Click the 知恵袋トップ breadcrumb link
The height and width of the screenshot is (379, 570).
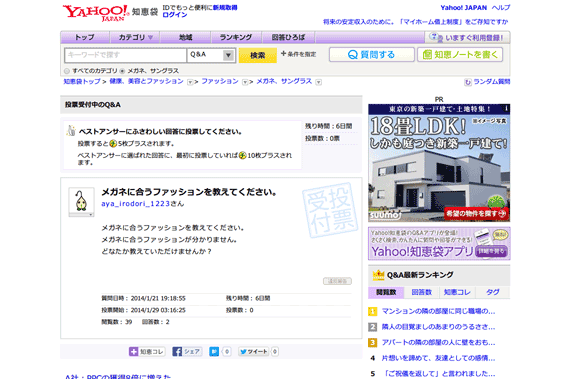pos(82,81)
